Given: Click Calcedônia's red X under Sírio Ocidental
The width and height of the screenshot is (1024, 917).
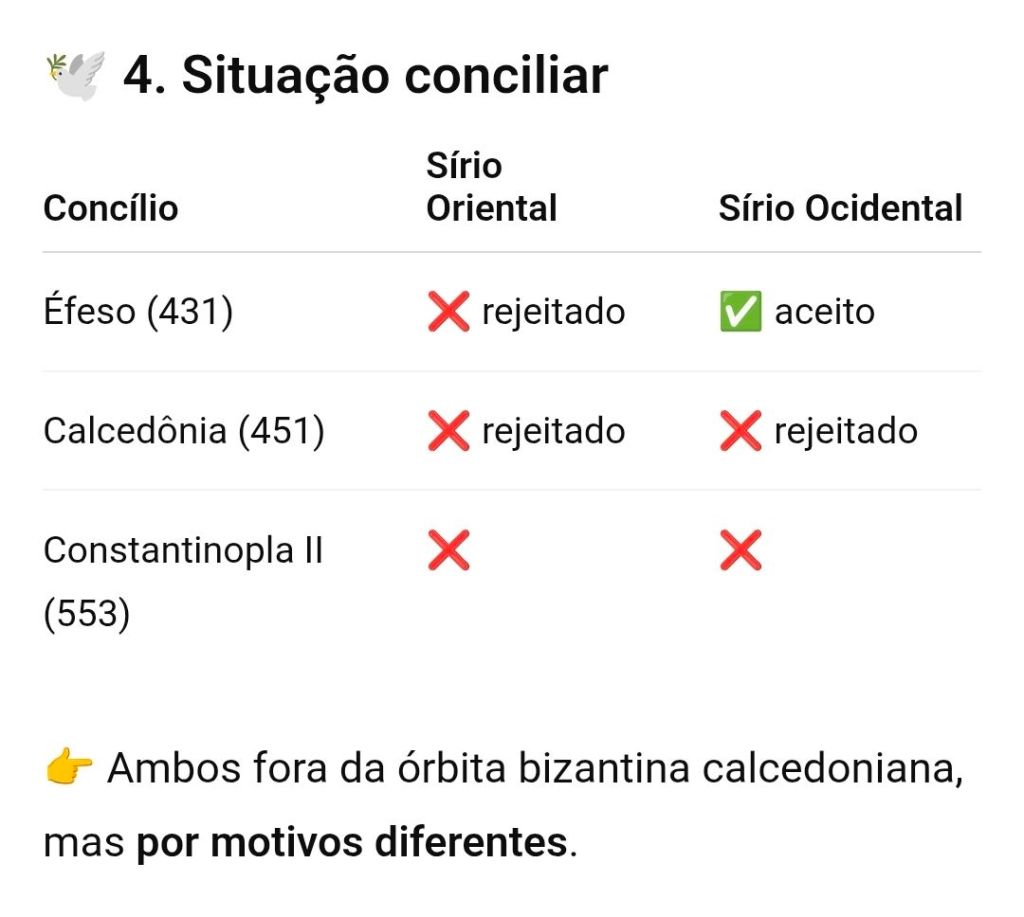Looking at the screenshot, I should pyautogui.click(x=740, y=431).
